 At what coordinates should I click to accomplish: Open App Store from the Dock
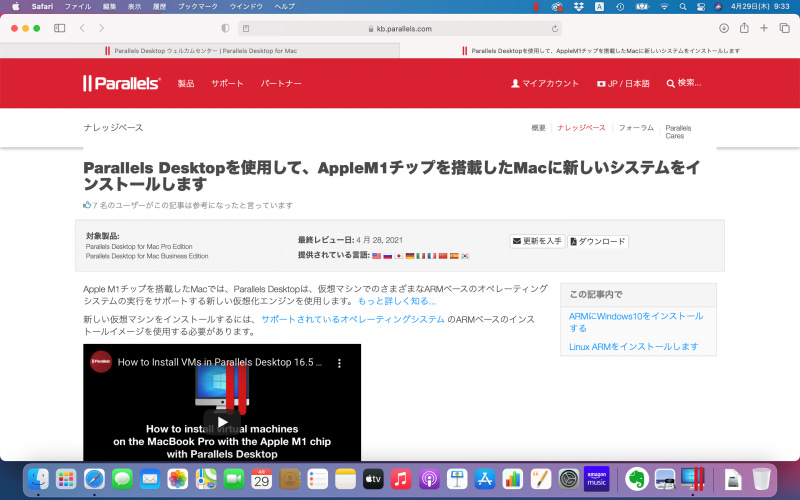[485, 479]
